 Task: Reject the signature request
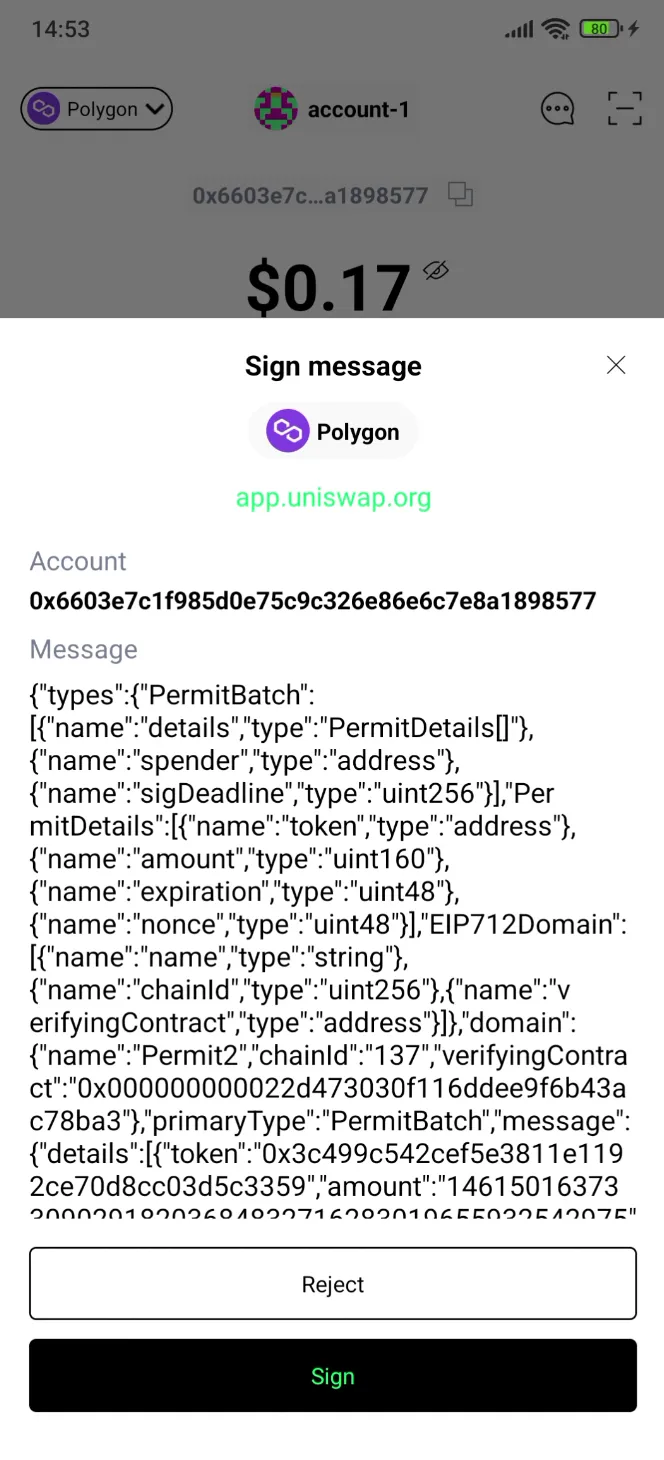(x=333, y=1284)
